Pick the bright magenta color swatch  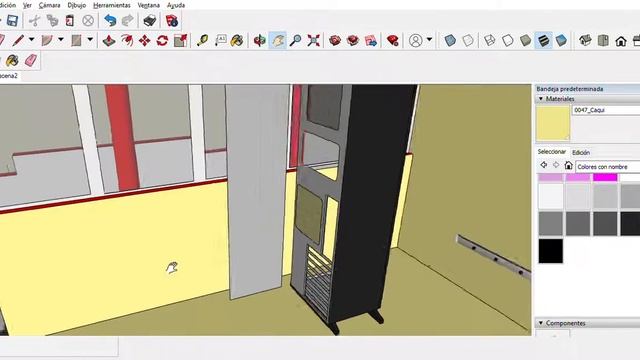(605, 178)
